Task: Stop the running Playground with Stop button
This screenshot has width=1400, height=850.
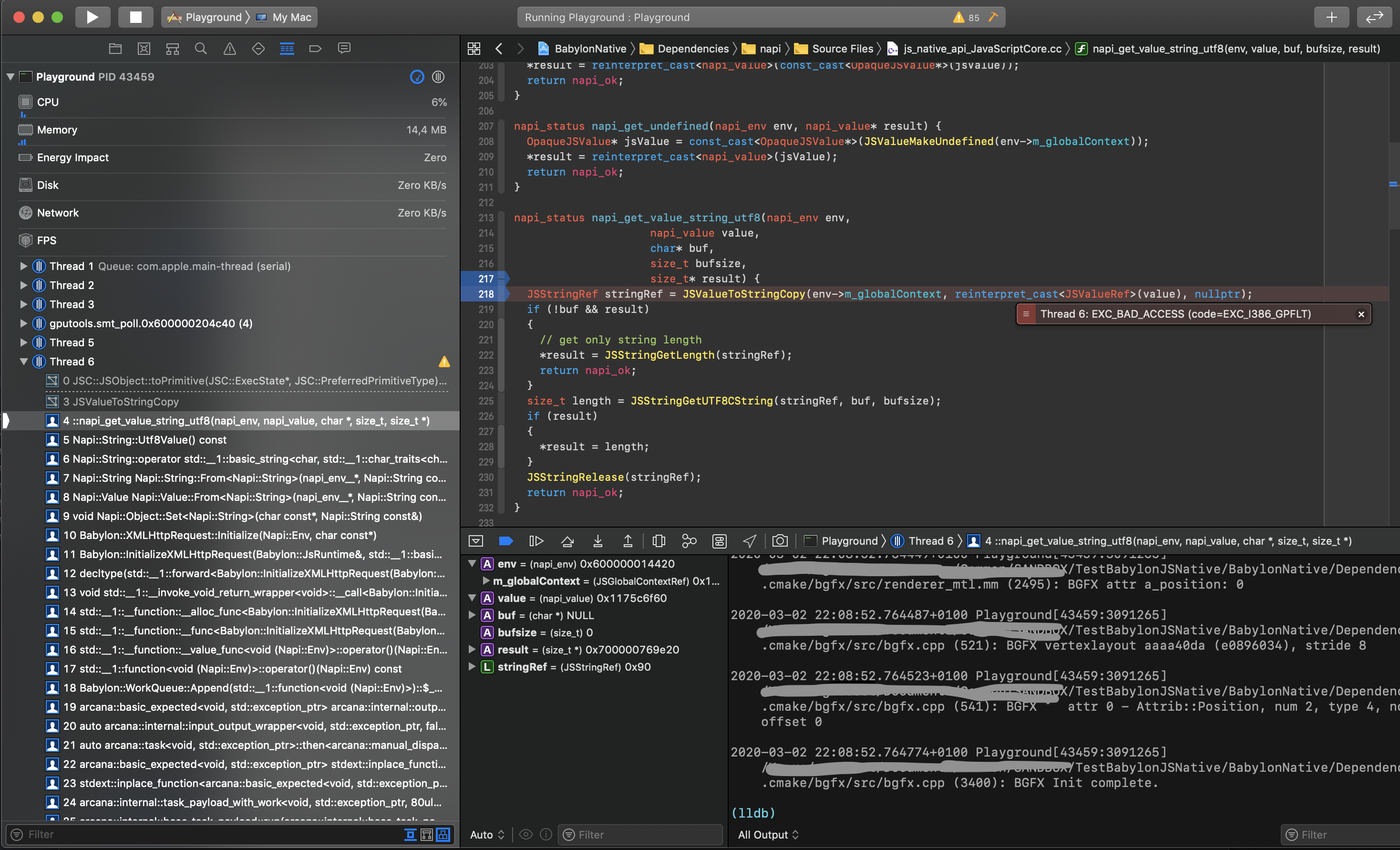Action: click(x=135, y=17)
